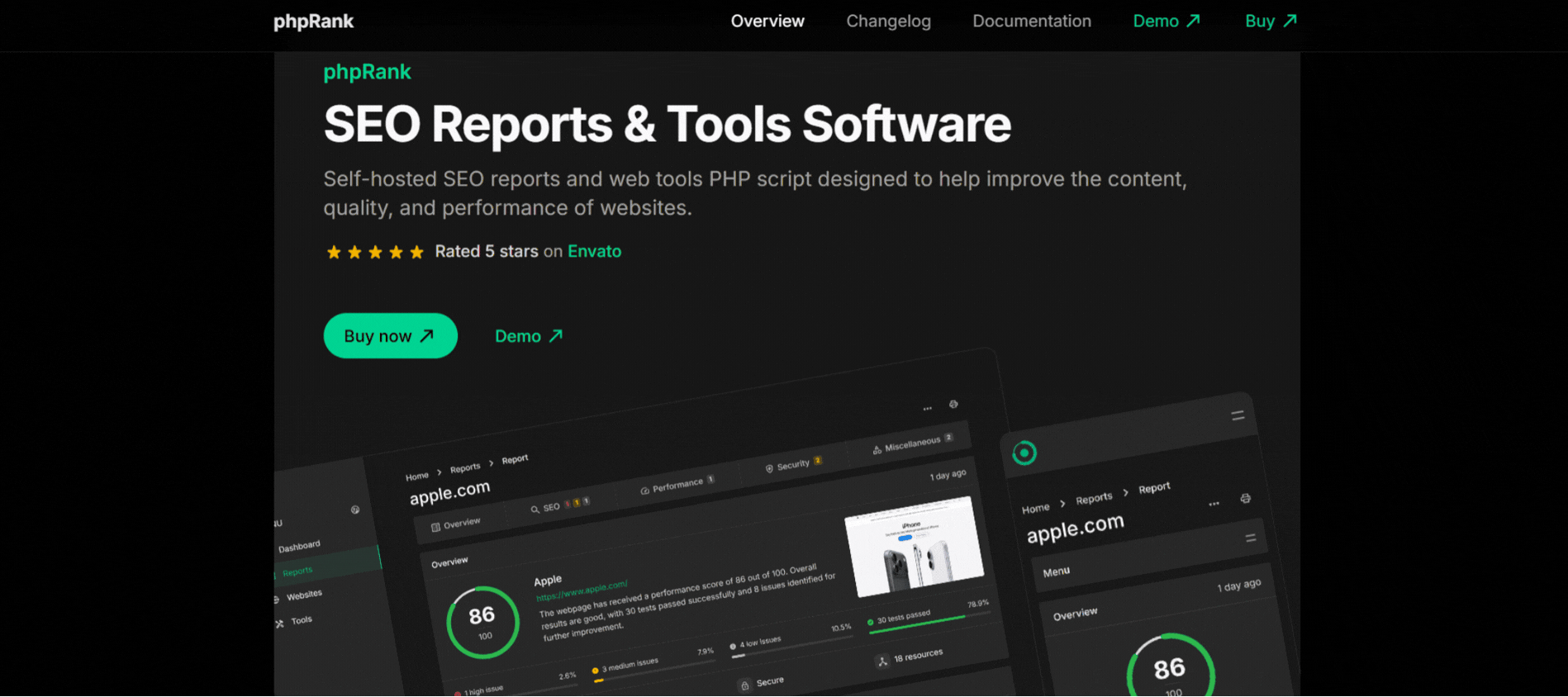Open Demo from the top navigation bar
The height and width of the screenshot is (697, 1568).
1166,21
